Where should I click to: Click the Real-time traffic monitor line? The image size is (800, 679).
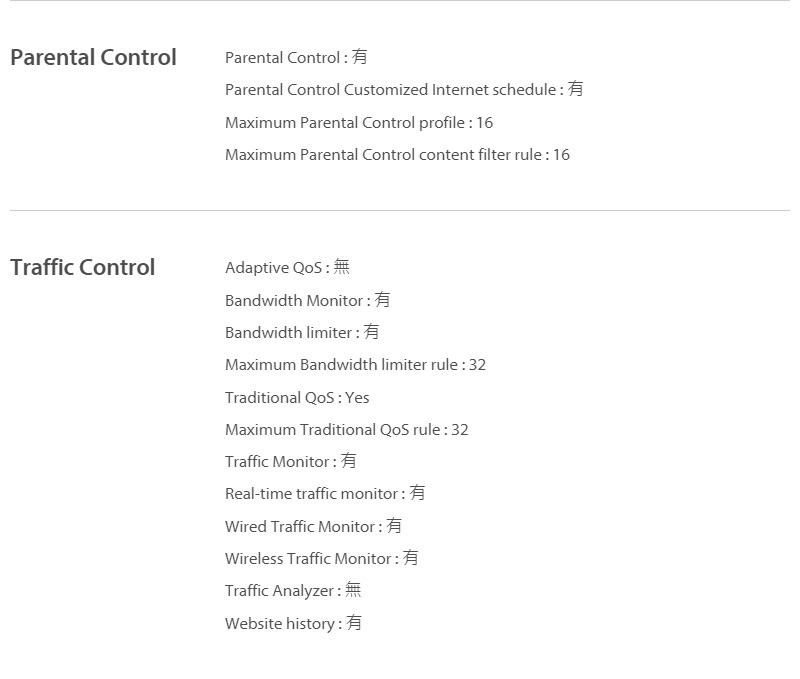pos(325,493)
